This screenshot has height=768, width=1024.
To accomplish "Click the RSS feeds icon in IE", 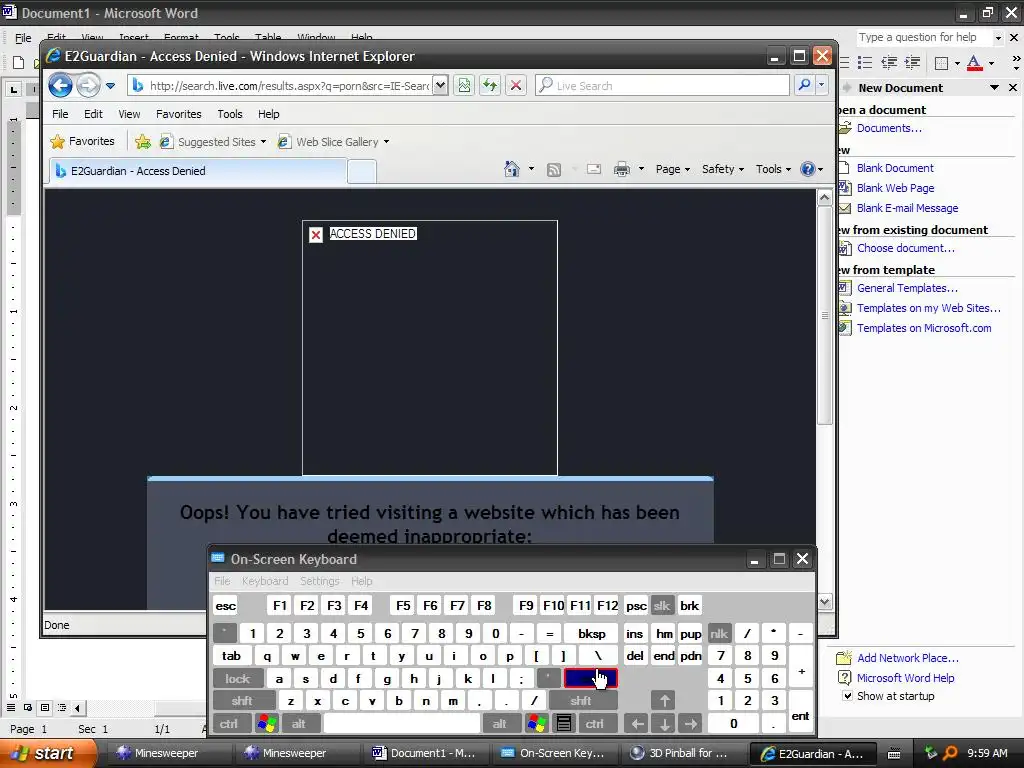I will (554, 170).
